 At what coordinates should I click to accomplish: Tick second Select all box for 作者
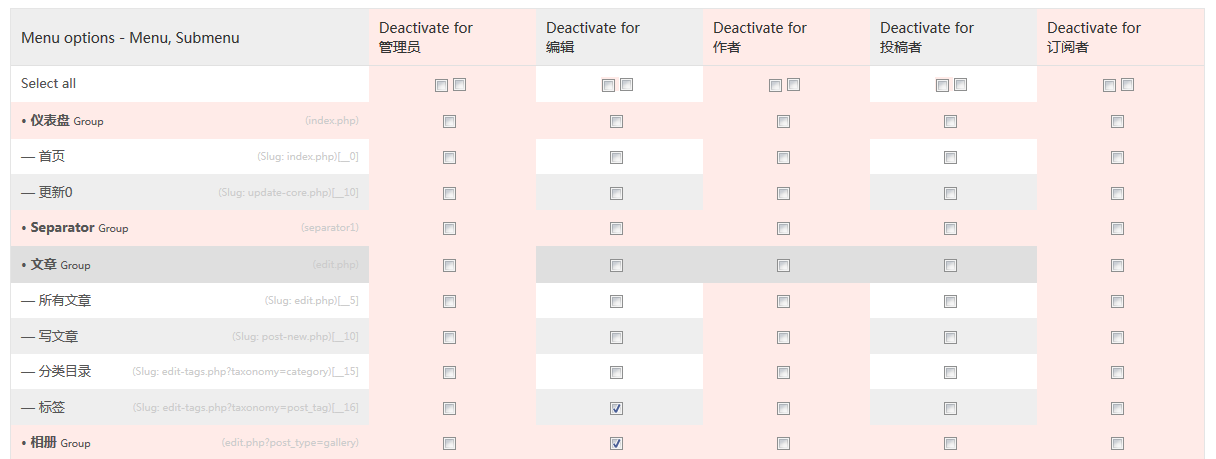coord(793,85)
